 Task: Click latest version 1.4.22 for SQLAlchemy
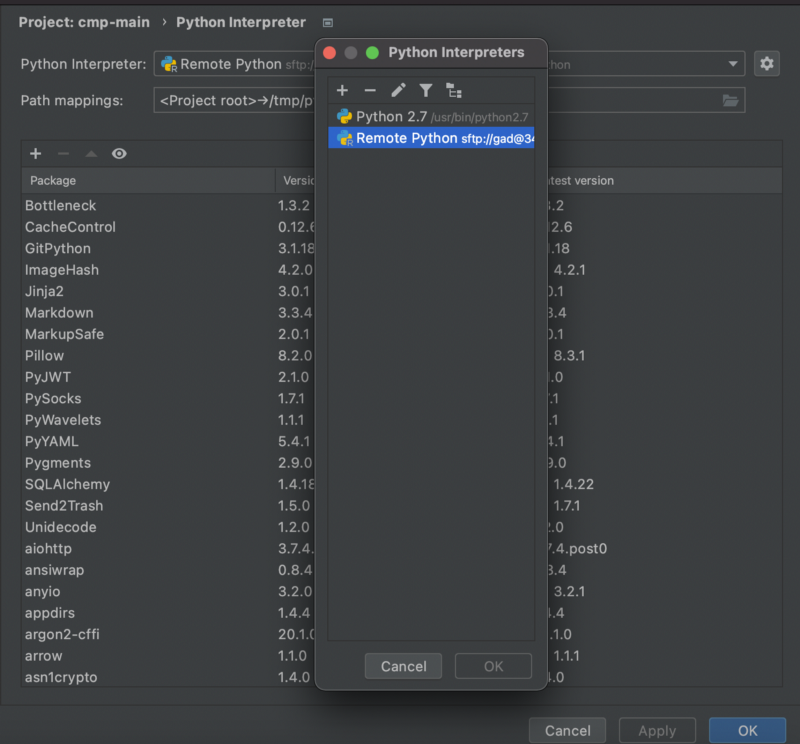[573, 484]
